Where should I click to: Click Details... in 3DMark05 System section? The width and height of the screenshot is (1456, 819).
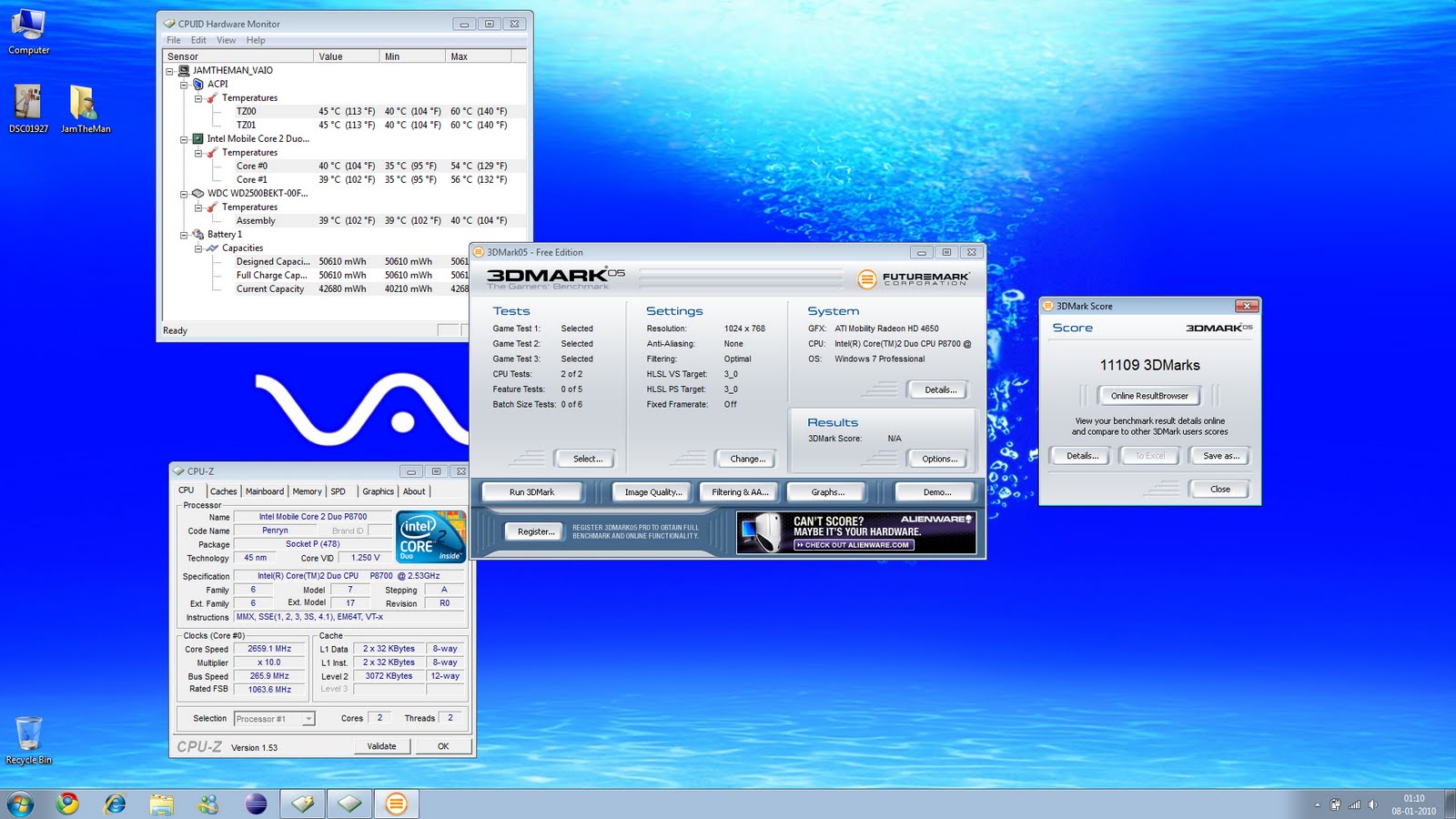pos(940,389)
